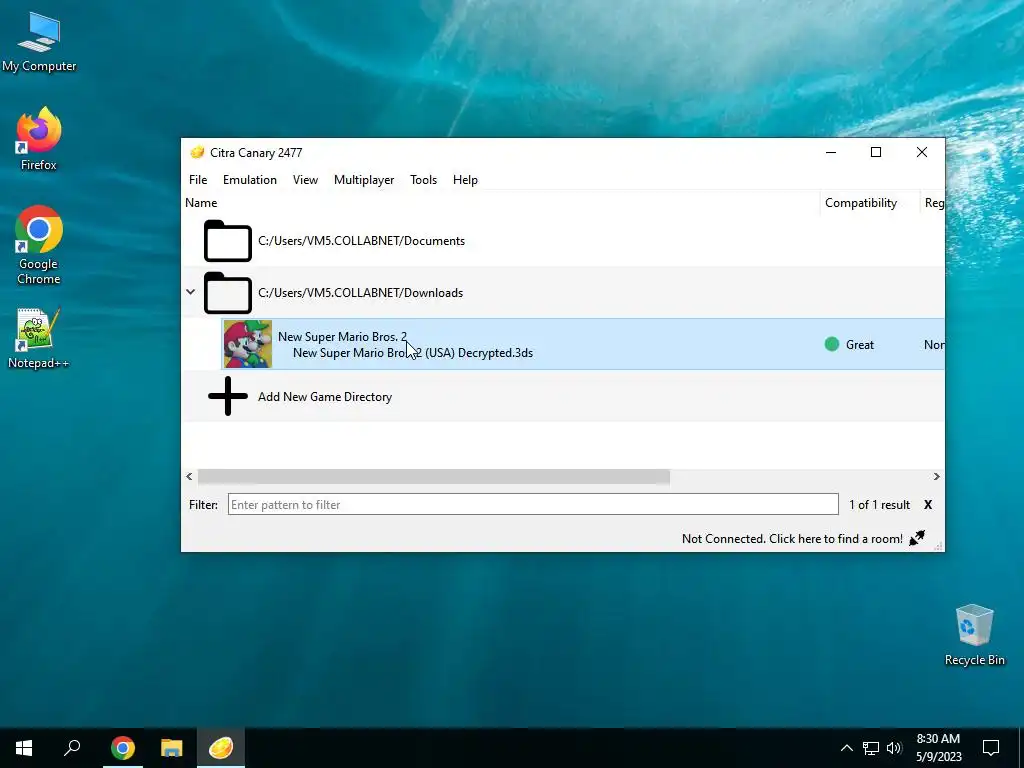Click C:/Users/VM5.COLLABNET/Downloads path text

point(360,293)
